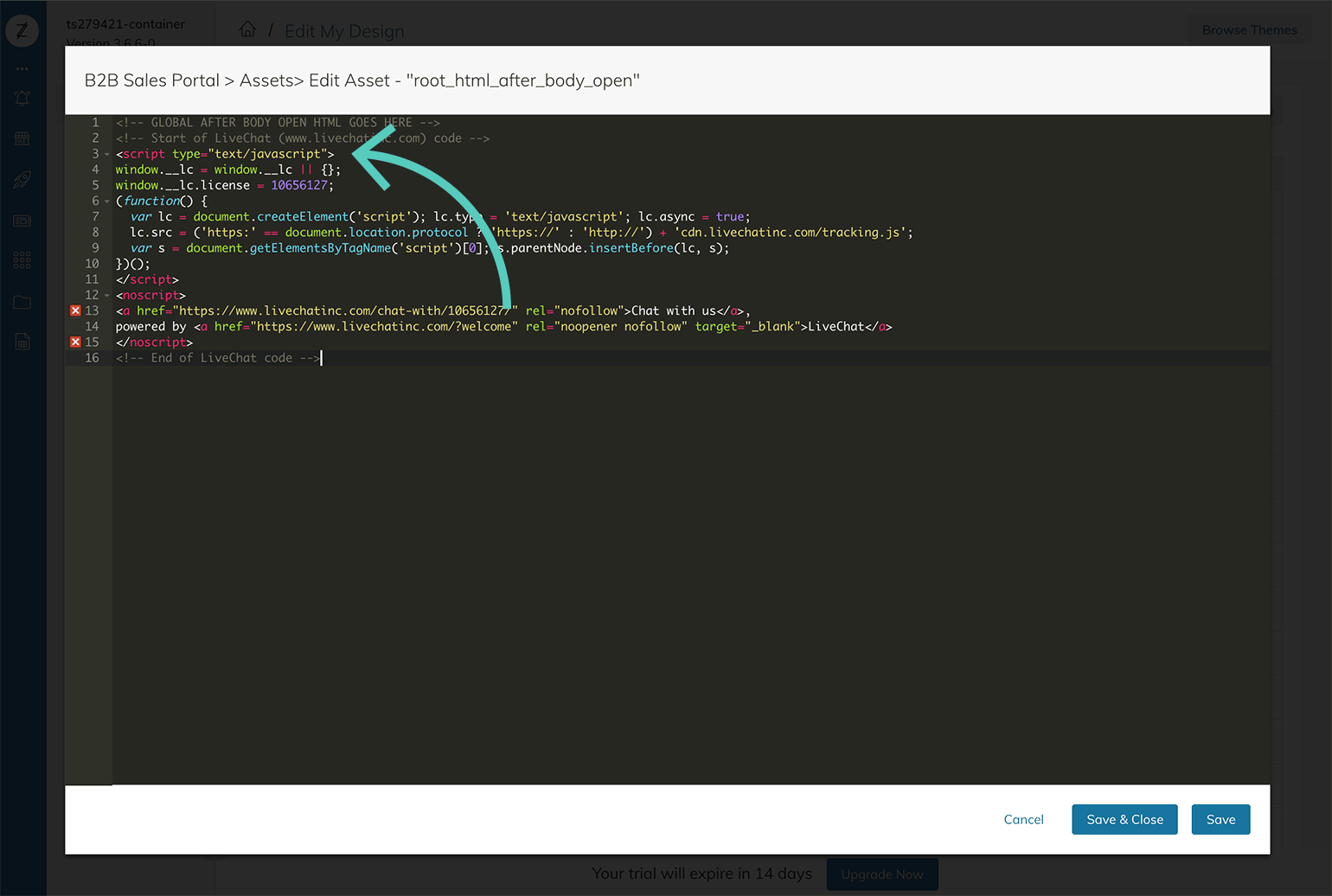Viewport: 1332px width, 896px height.
Task: Click 'insertBefore(lc, s)' on line 9
Action: tap(657, 248)
